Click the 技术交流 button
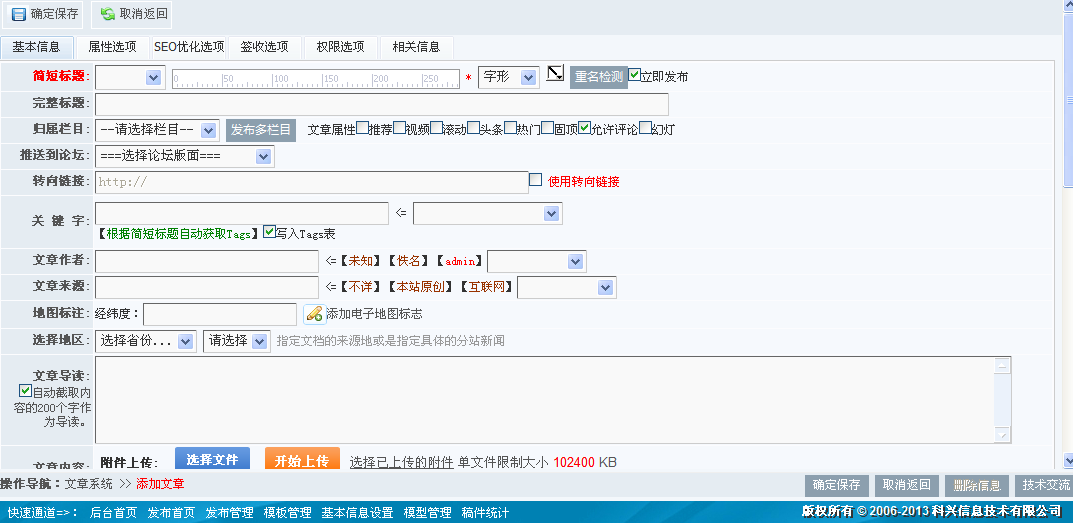The width and height of the screenshot is (1073, 523). pyautogui.click(x=1044, y=485)
